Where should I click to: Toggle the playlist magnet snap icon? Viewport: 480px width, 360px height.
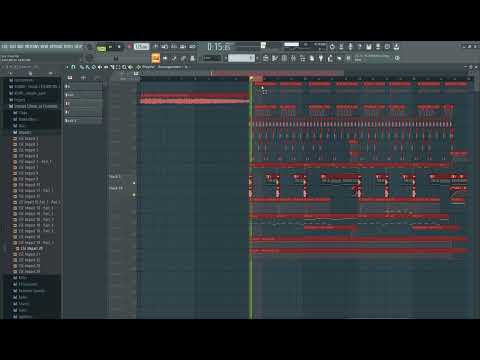tap(73, 67)
